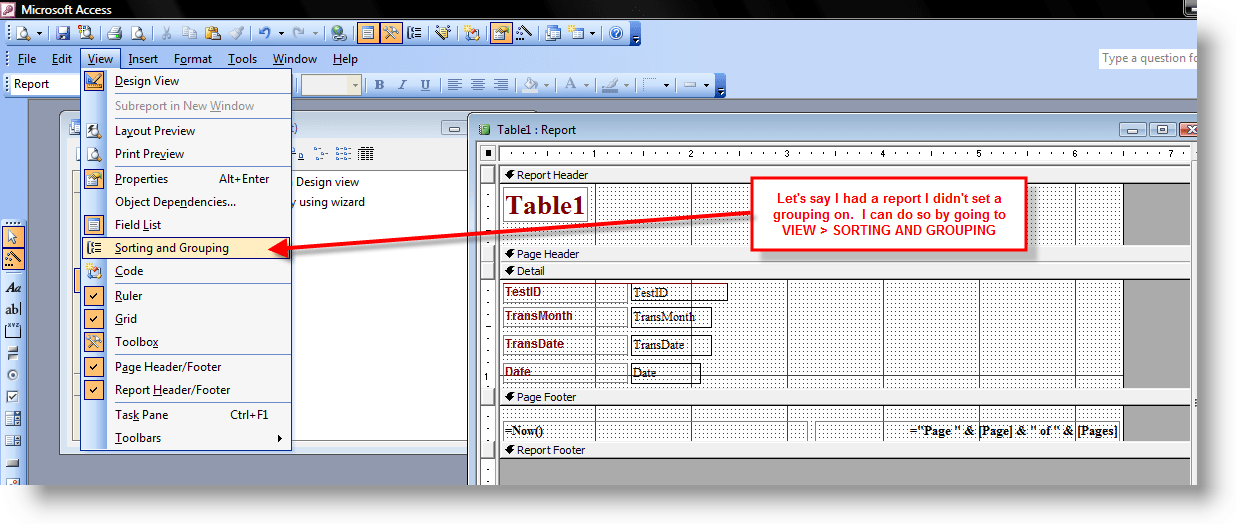Toggle Page Header/Footer in View menu
The image size is (1236, 524).
click(186, 367)
